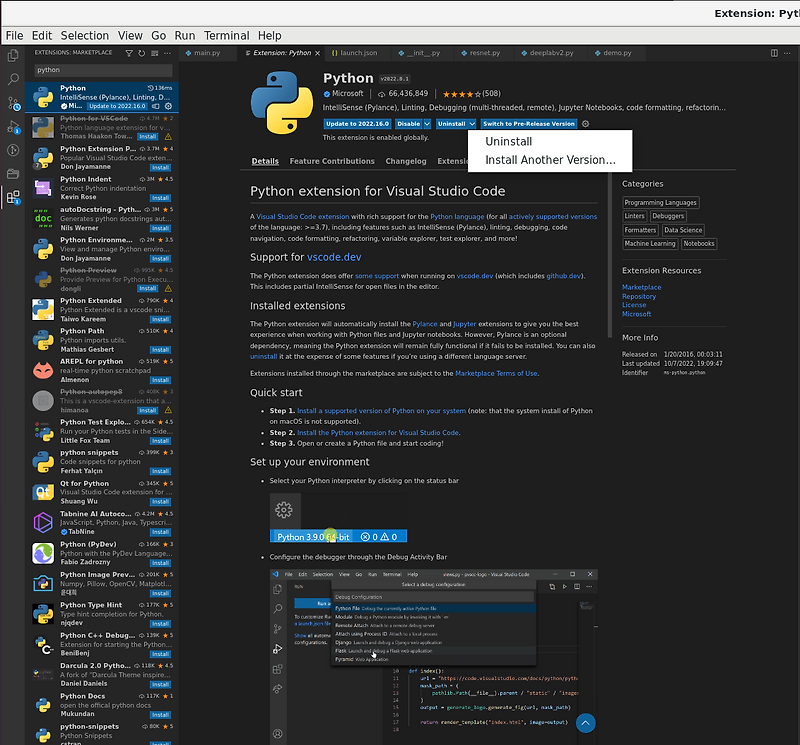Screen dimensions: 800x745
Task: Click the filter icon in Extensions Marketplace
Action: tap(129, 53)
